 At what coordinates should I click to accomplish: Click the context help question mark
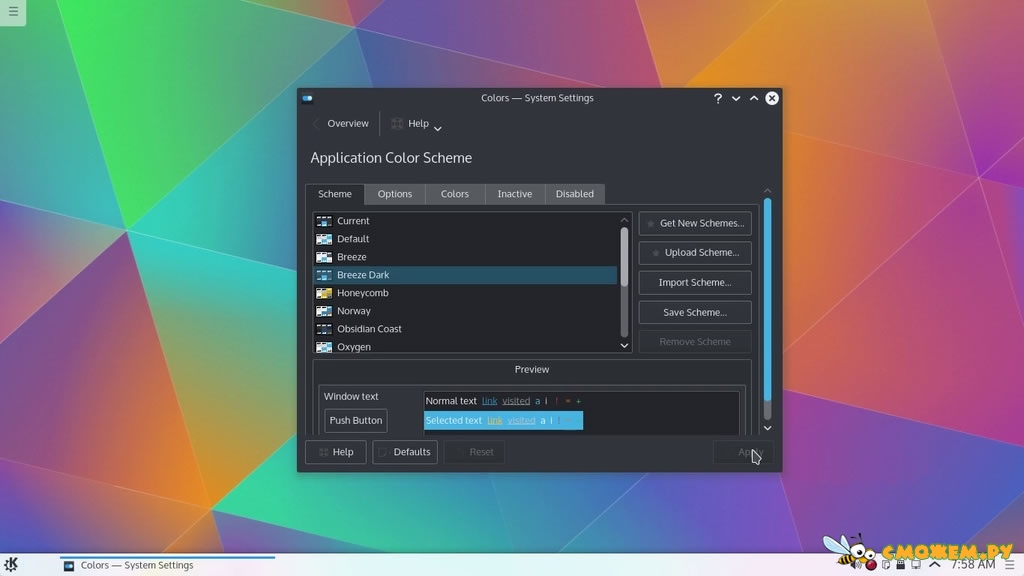718,98
